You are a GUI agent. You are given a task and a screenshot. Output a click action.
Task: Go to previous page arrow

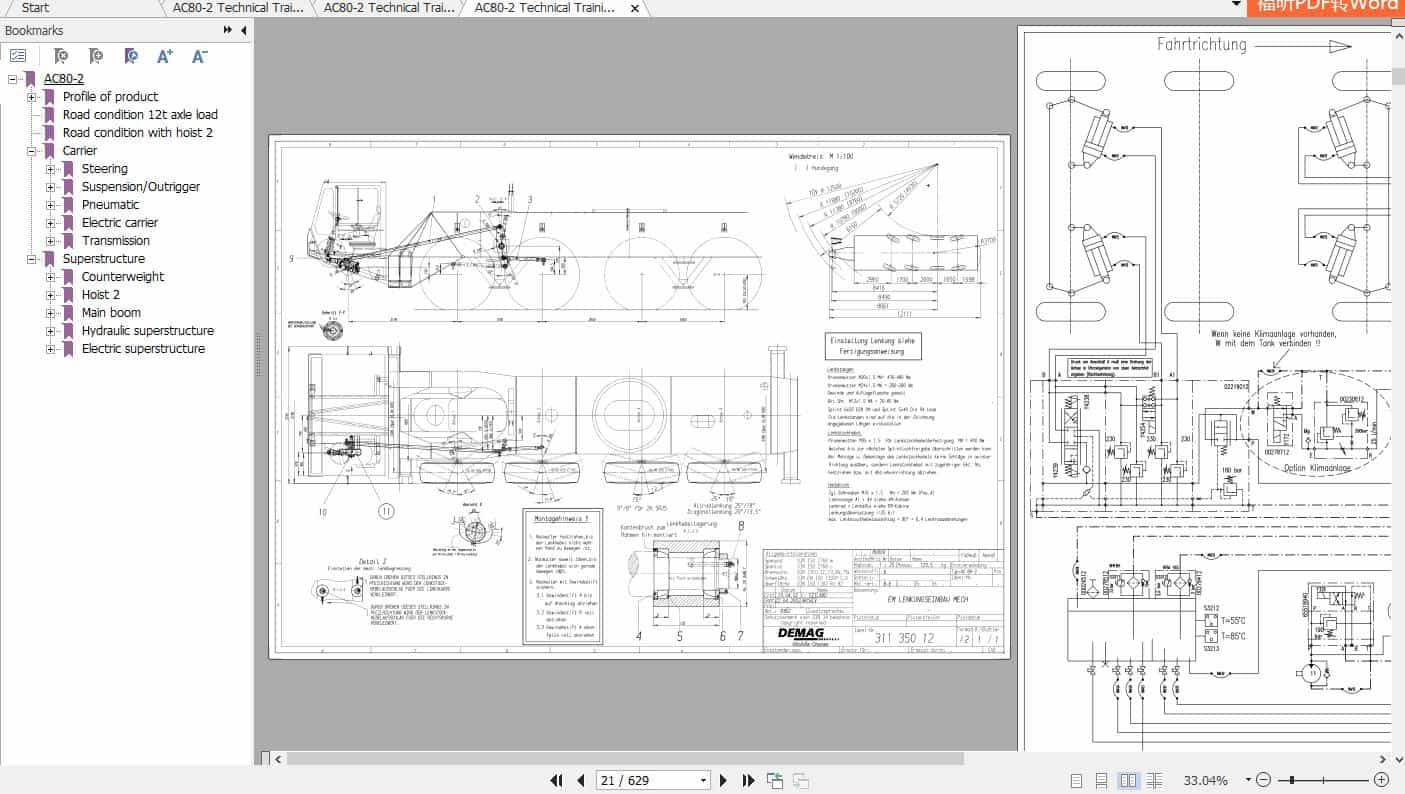[x=581, y=780]
